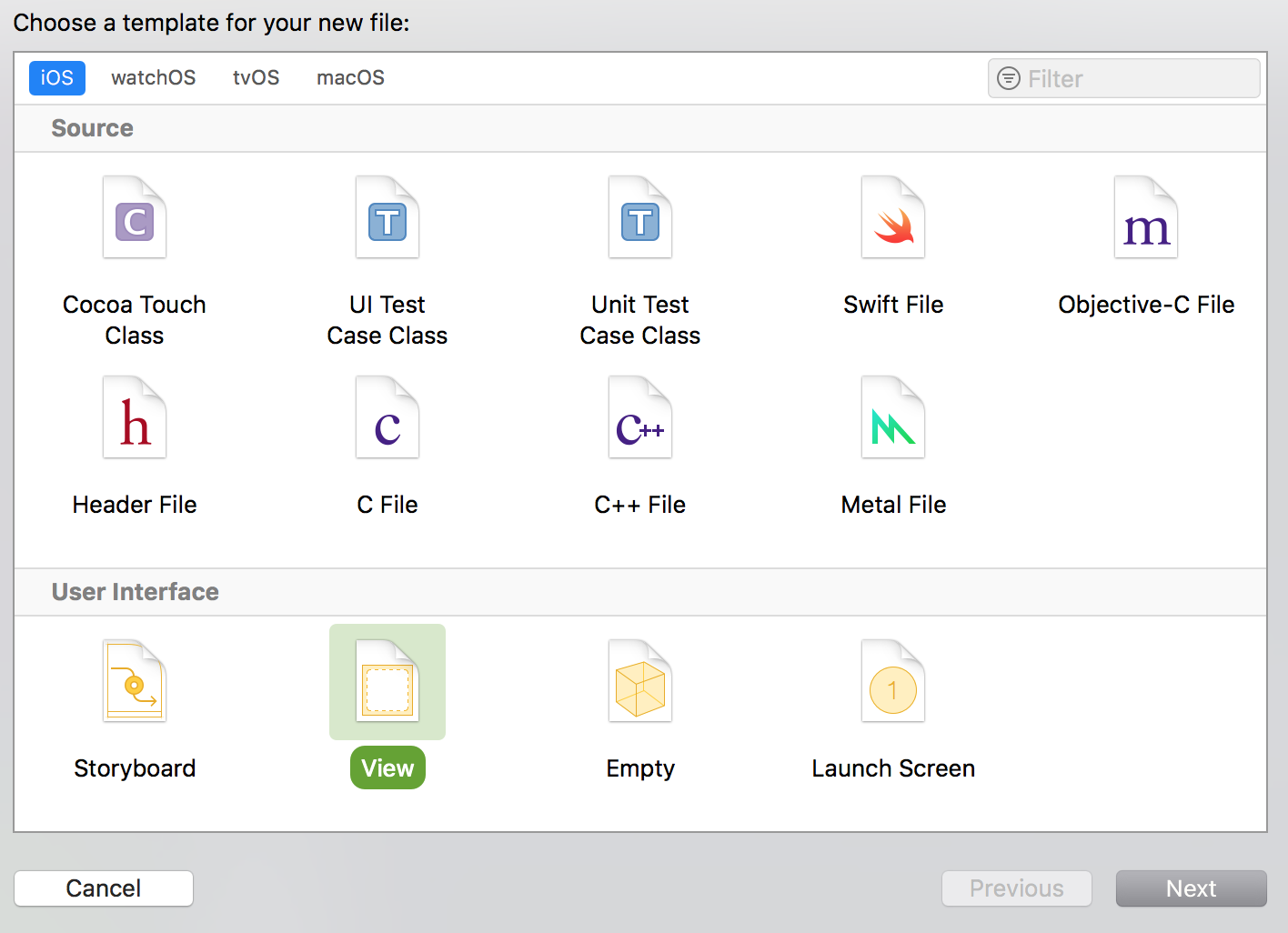
Task: Choose the Storyboard template icon
Action: 135,682
